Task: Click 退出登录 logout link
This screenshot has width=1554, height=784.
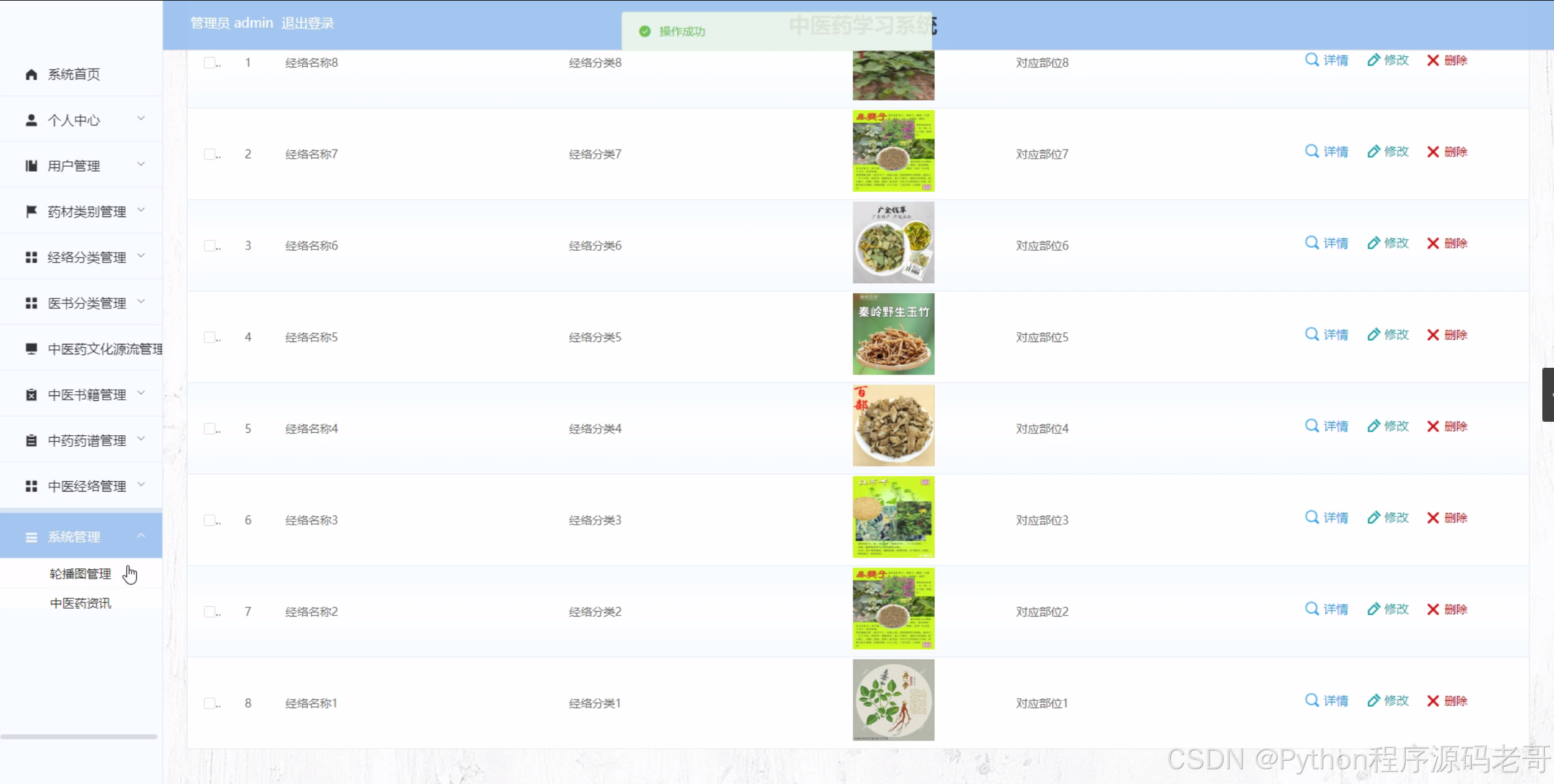Action: (x=308, y=23)
